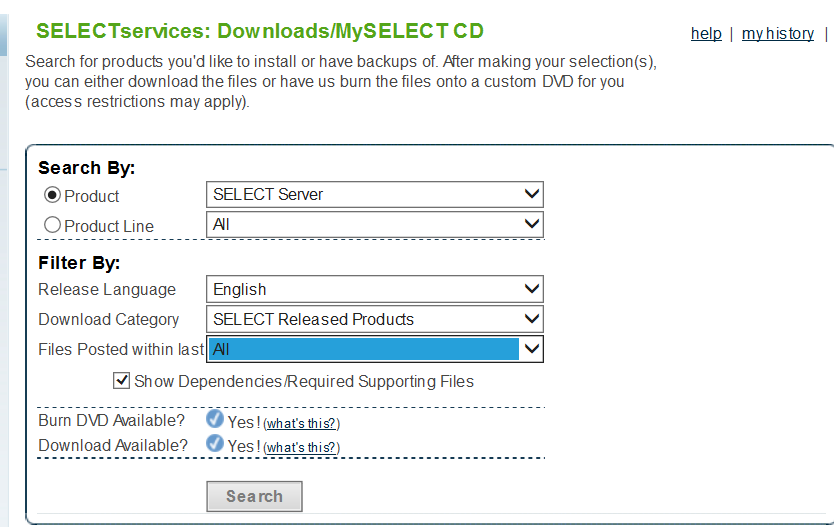
Task: Click the Show Dependencies/Required Supporting Files label
Action: pos(304,381)
